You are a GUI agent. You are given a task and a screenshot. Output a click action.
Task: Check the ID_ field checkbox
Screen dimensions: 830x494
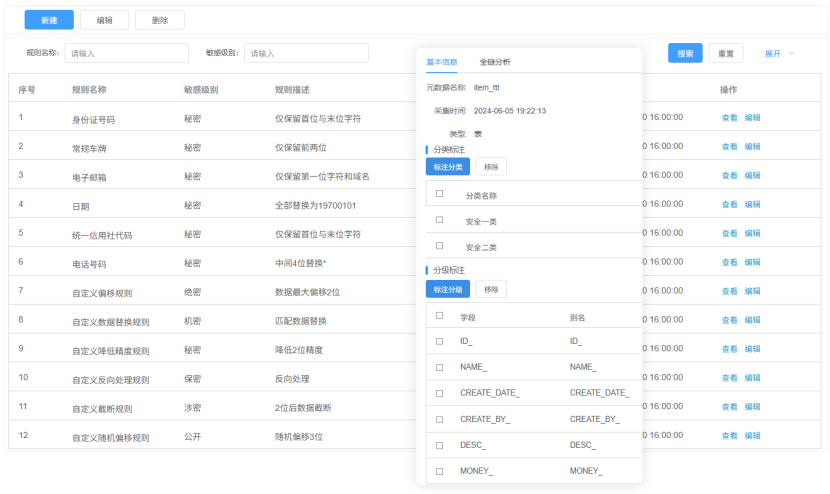click(439, 342)
